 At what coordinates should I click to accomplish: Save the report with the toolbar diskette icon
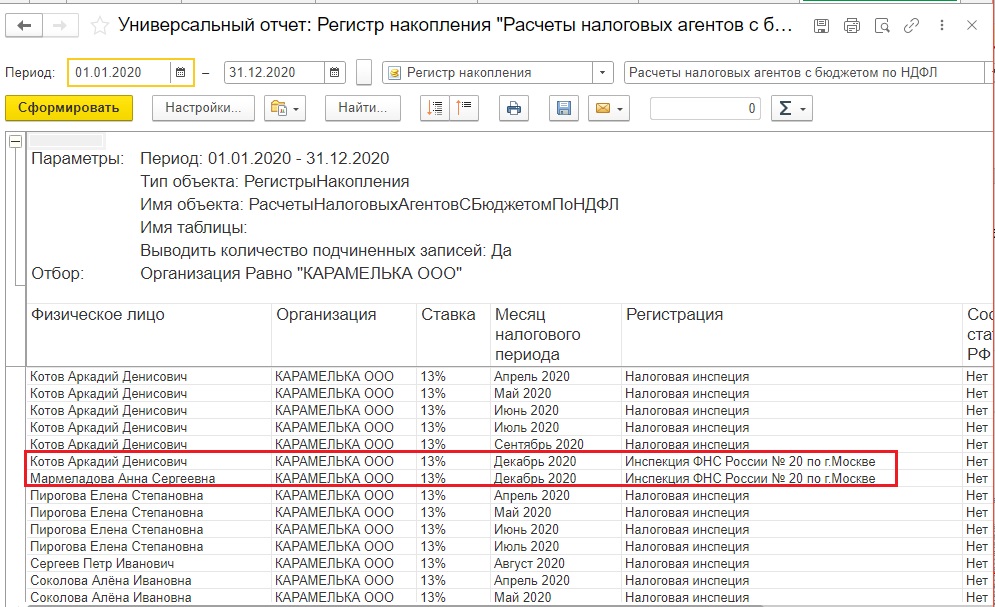[x=563, y=108]
